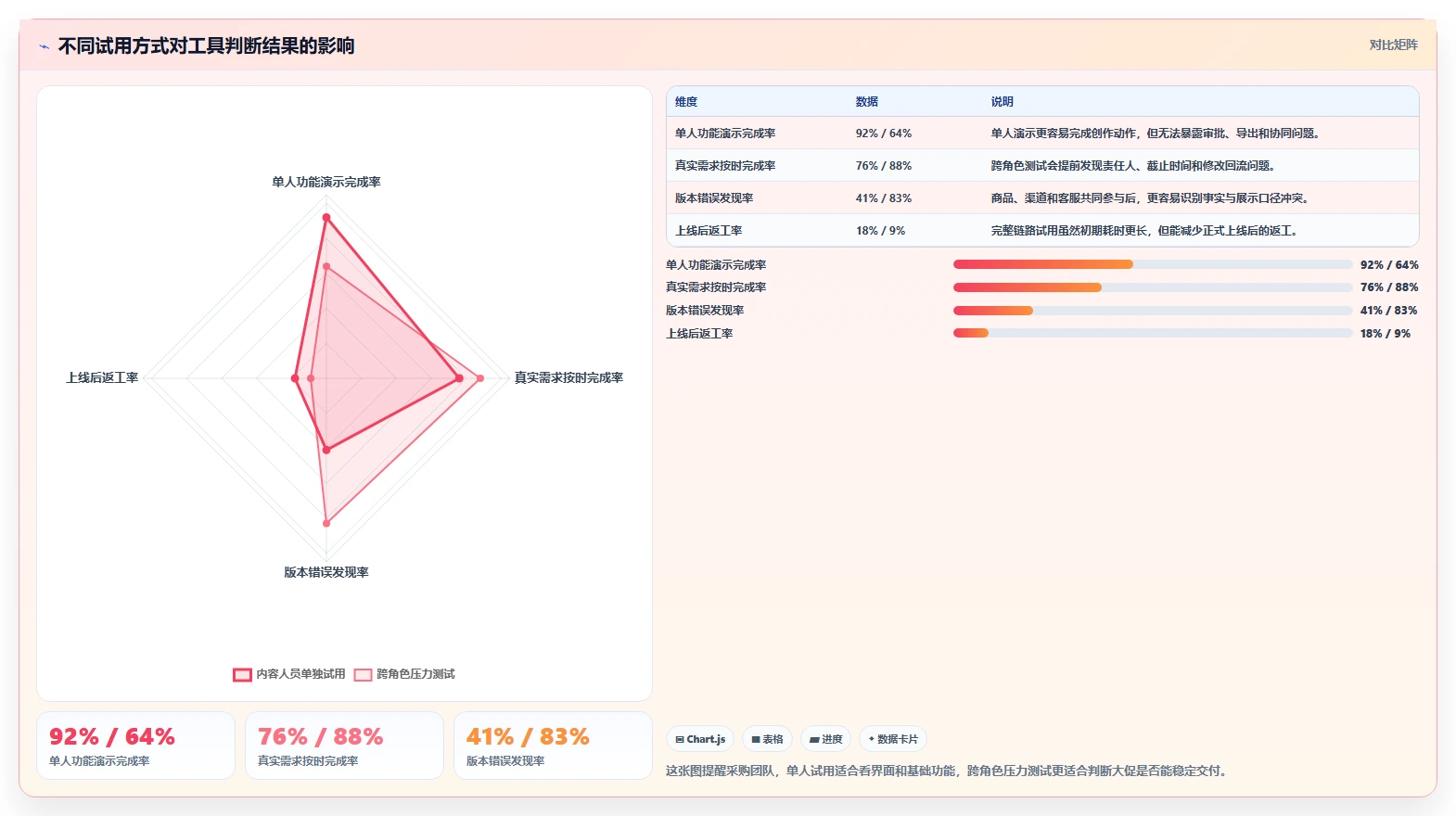Image resolution: width=1456 pixels, height=816 pixels.
Task: Click the radar axis label 单人功能演示完成率
Action: click(326, 182)
